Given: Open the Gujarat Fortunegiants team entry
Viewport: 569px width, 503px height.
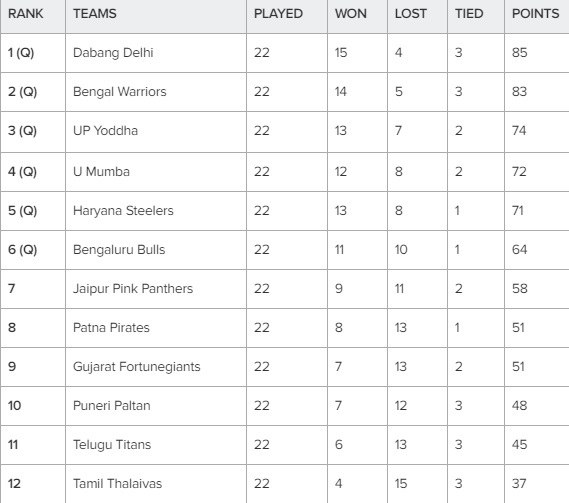Looking at the screenshot, I should [x=136, y=367].
